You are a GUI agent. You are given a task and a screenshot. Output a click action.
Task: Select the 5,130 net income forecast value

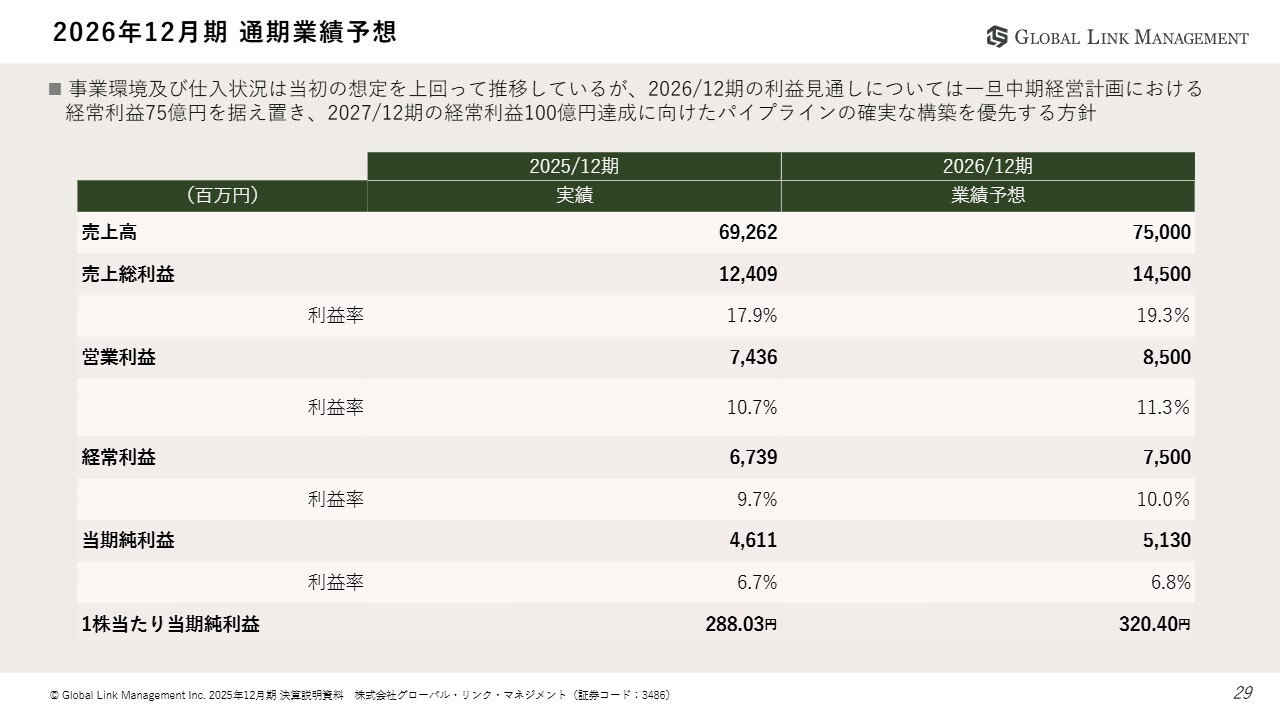click(x=1167, y=540)
